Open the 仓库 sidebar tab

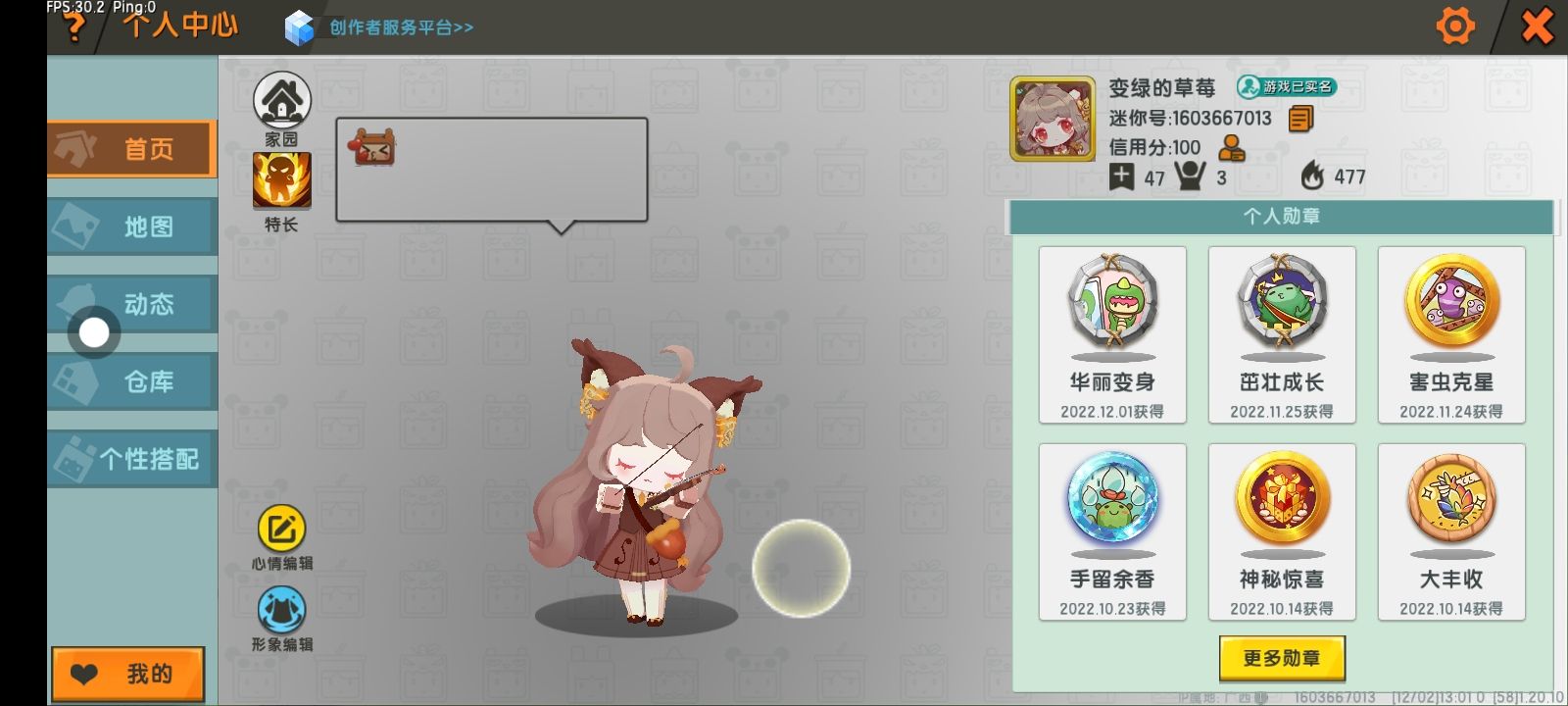click(132, 381)
